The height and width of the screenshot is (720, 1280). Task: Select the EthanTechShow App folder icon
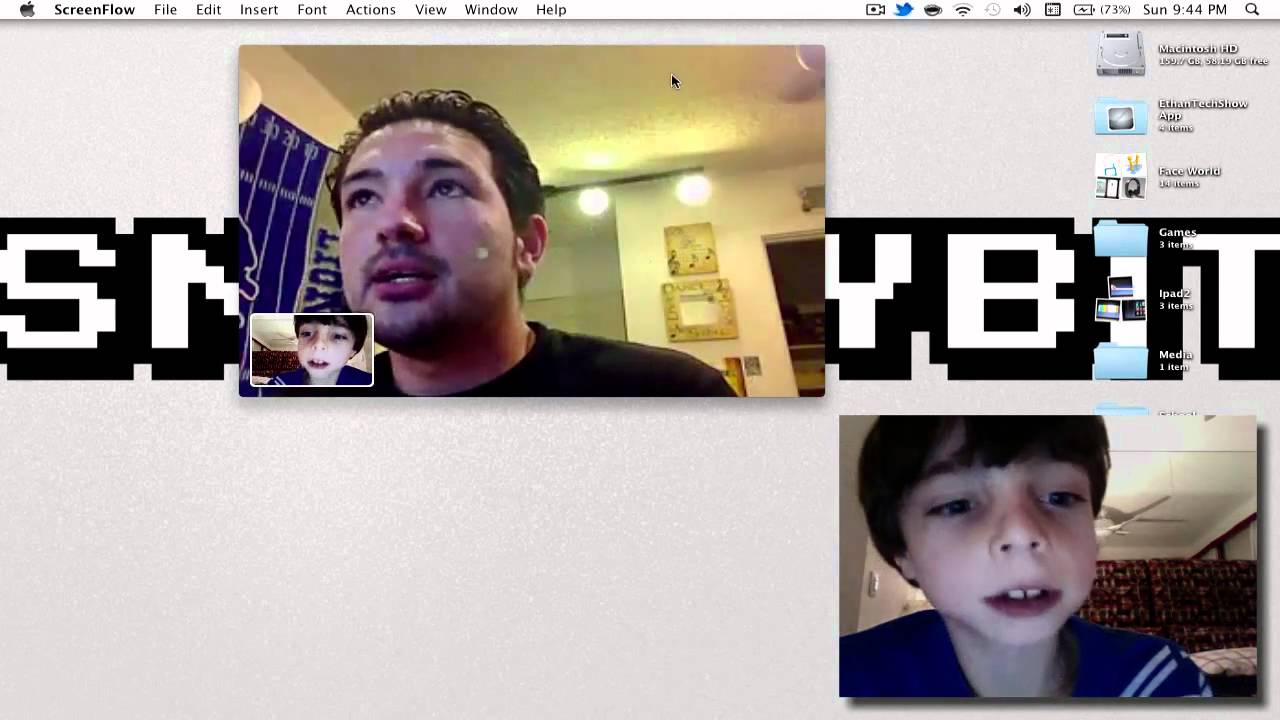click(x=1121, y=116)
